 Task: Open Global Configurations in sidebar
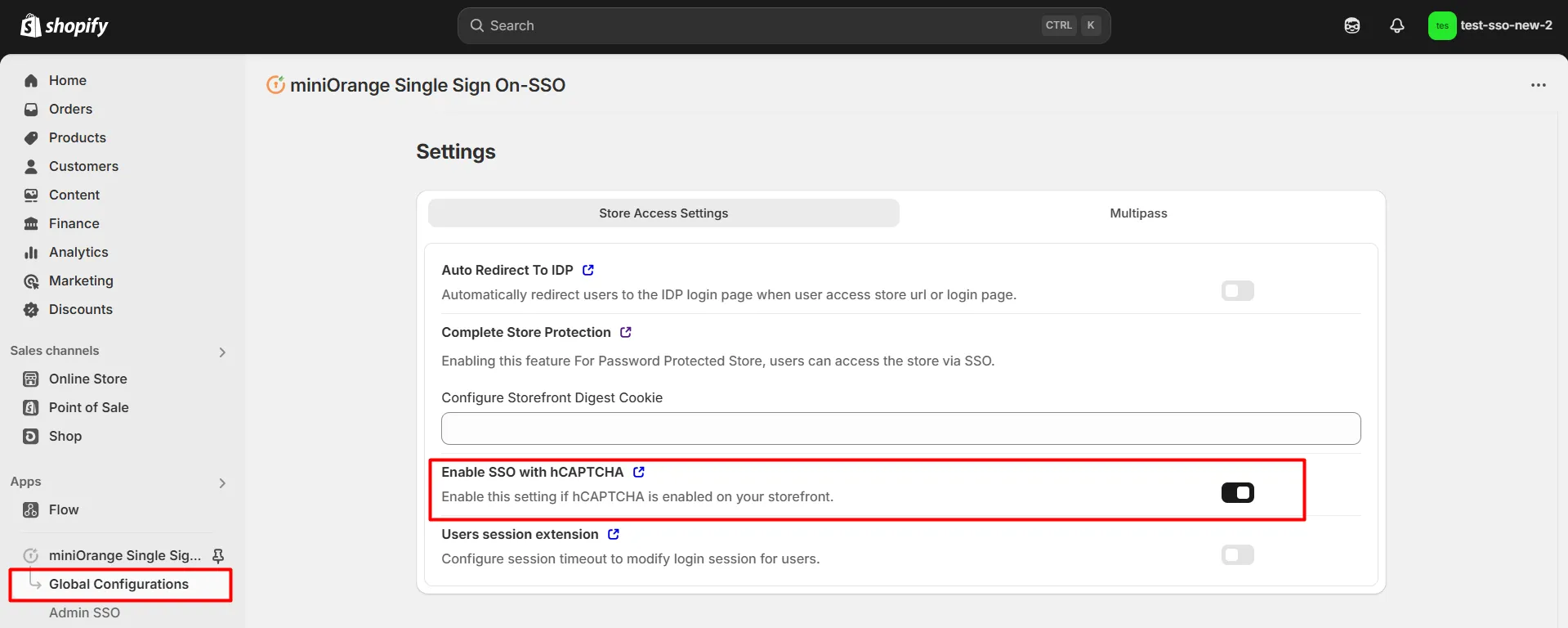tap(120, 584)
